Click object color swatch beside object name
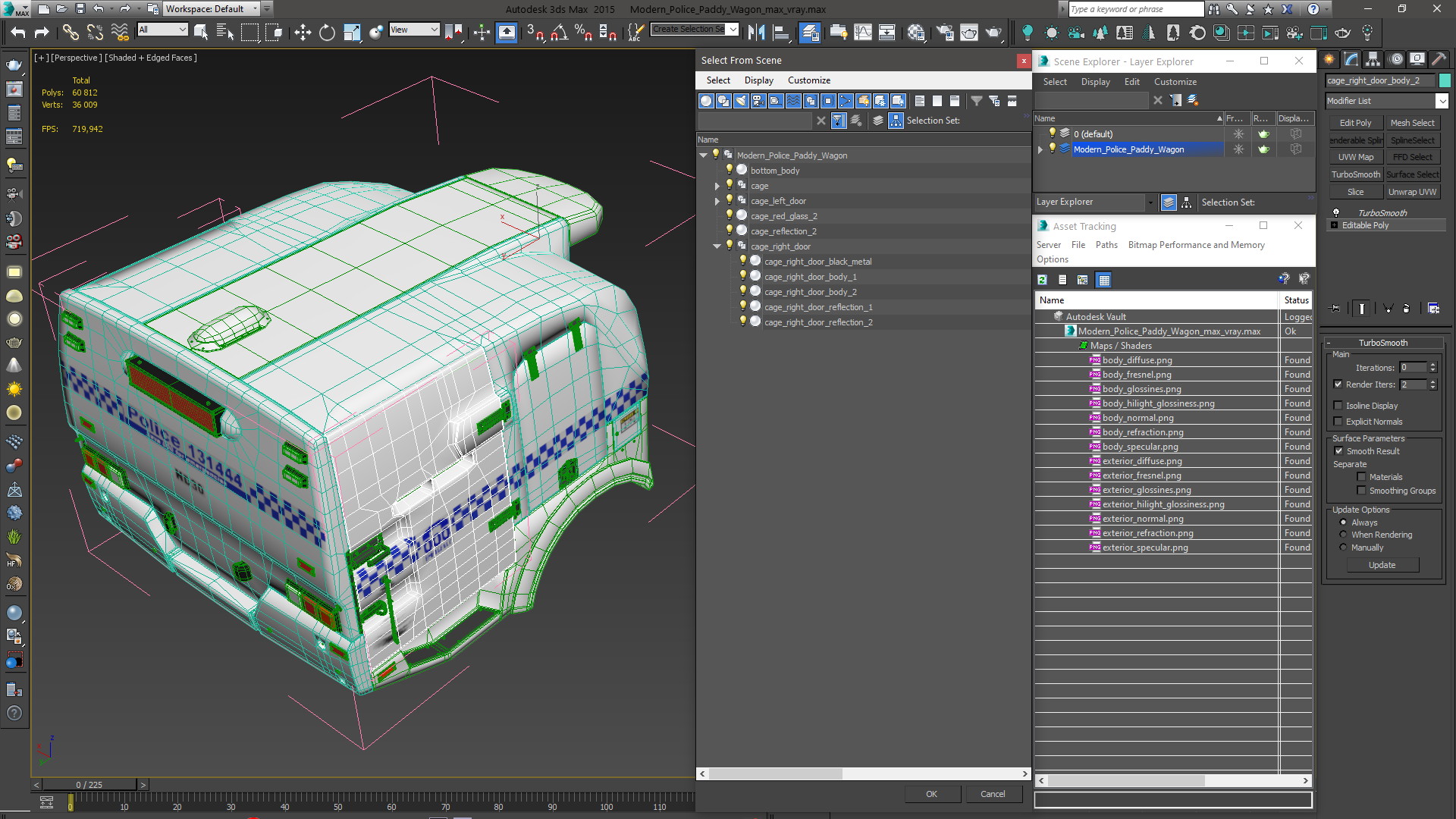The image size is (1456, 819). pos(1445,80)
